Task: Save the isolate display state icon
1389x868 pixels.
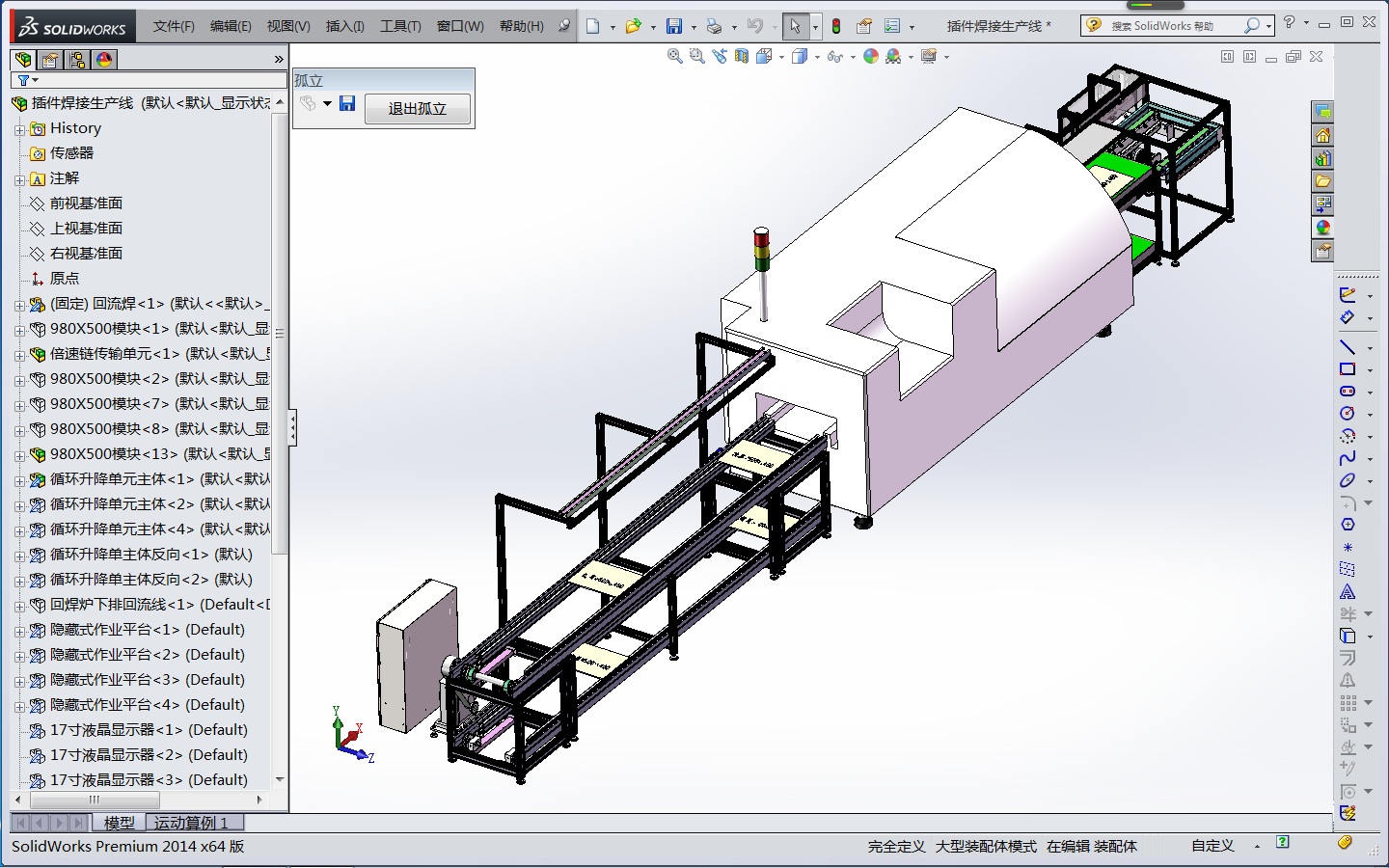Action: coord(347,103)
